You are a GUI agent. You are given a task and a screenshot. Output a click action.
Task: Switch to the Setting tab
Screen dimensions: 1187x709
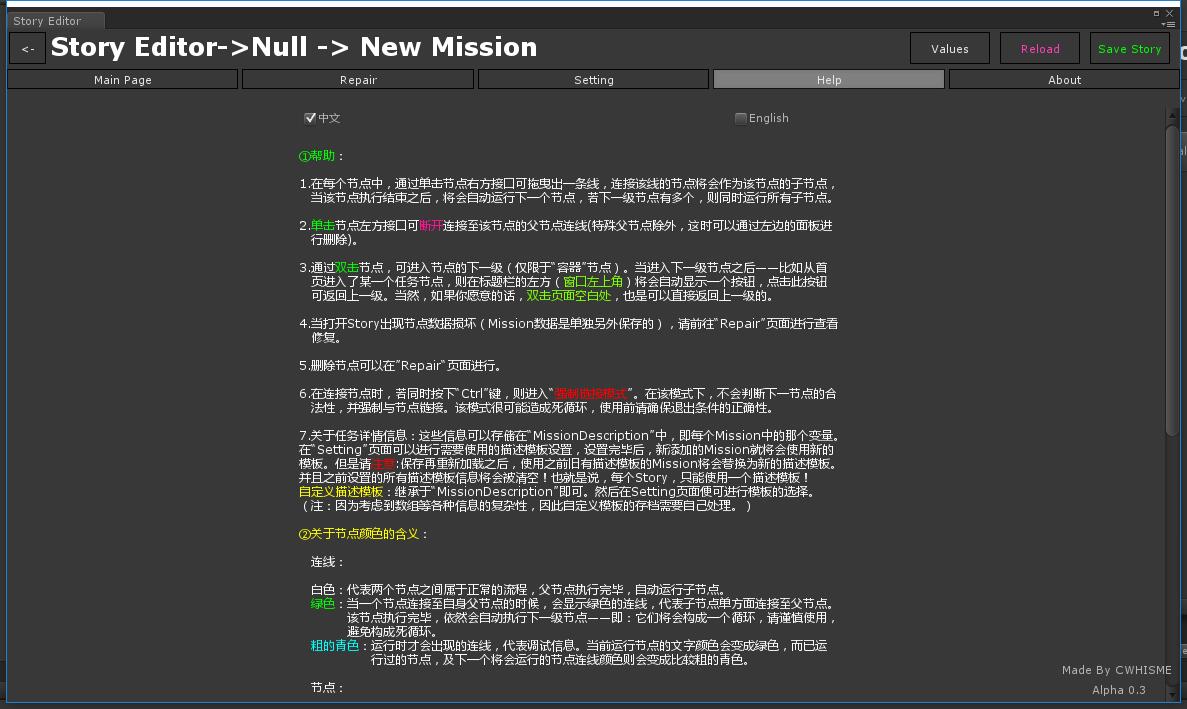tap(594, 79)
